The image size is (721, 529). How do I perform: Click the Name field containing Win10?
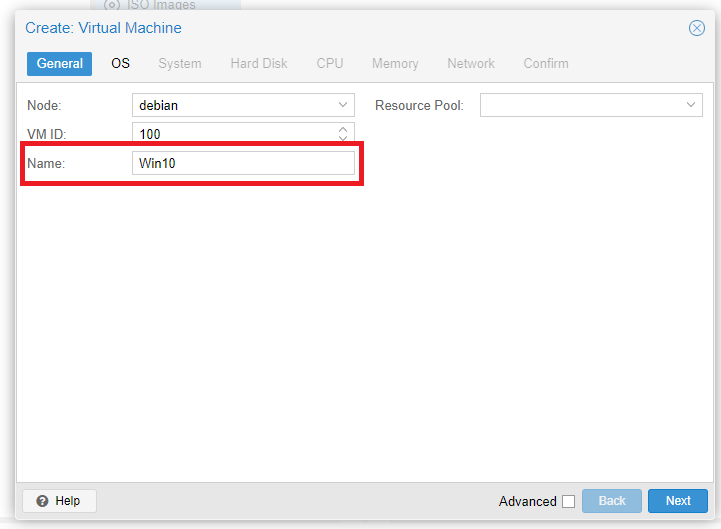coord(243,163)
